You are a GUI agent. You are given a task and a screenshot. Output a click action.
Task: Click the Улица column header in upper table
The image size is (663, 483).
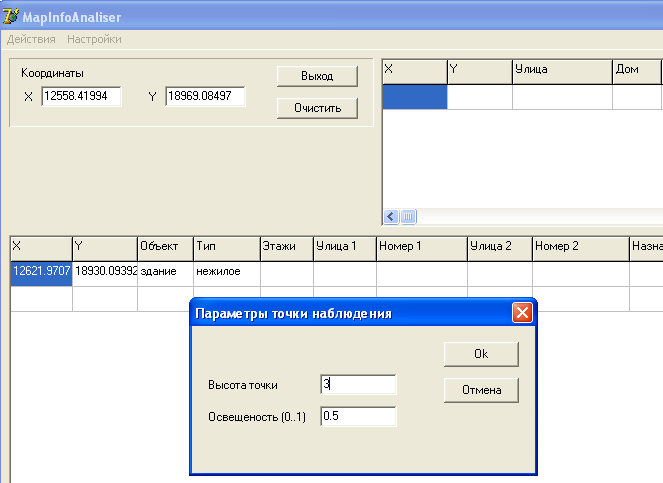click(562, 72)
